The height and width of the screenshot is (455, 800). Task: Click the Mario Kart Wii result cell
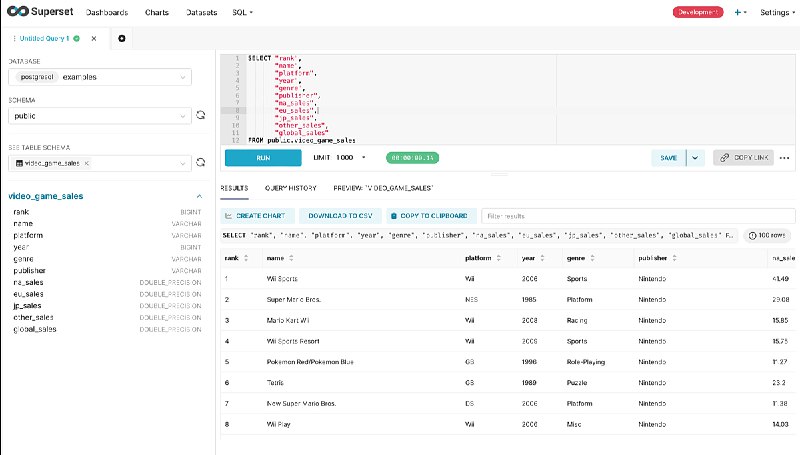pyautogui.click(x=288, y=320)
